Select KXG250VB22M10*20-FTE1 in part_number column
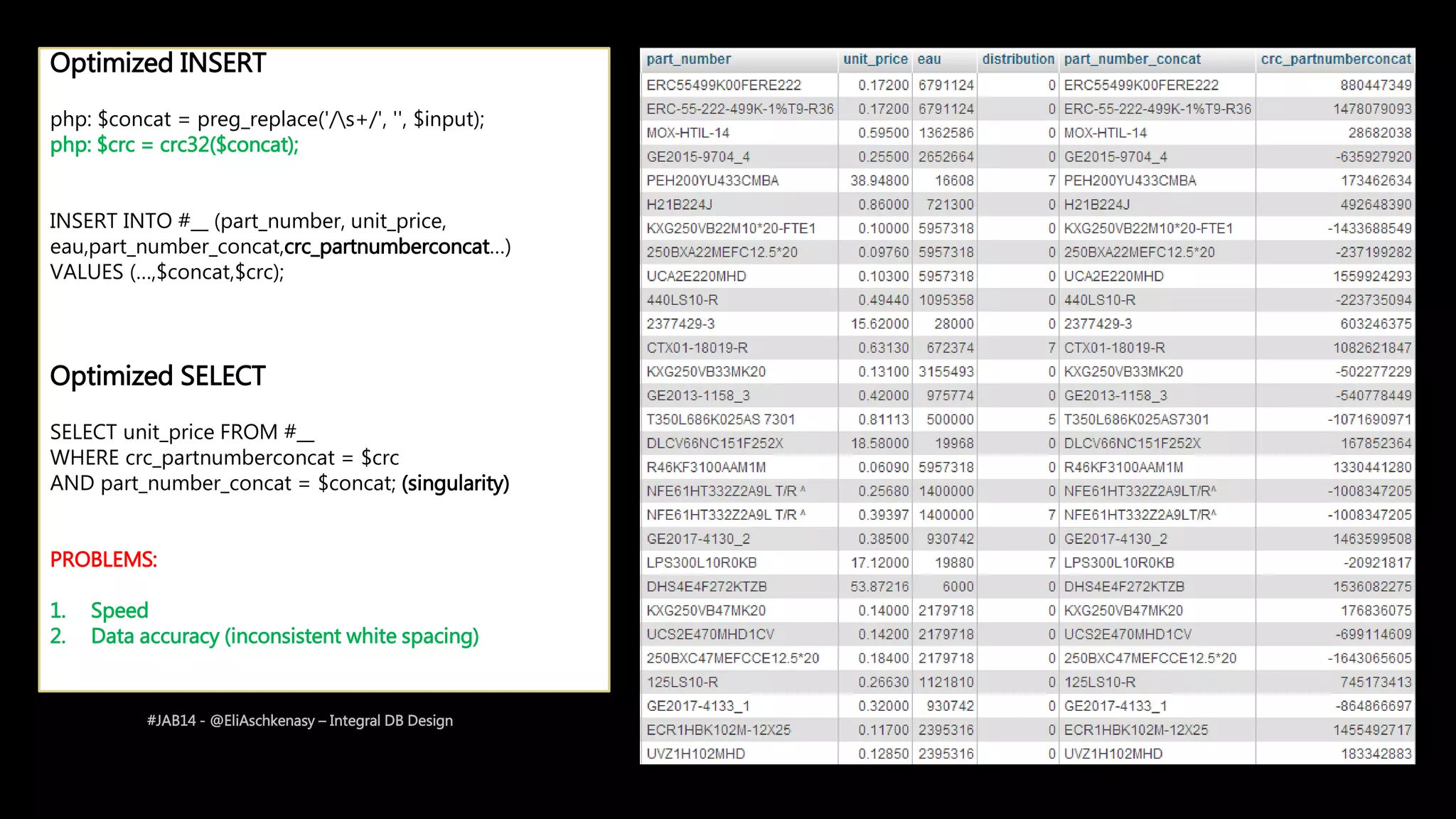 (x=731, y=228)
